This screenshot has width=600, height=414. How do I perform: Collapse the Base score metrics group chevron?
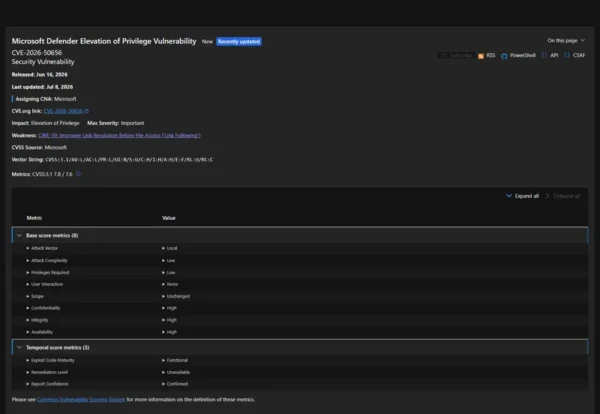20,235
